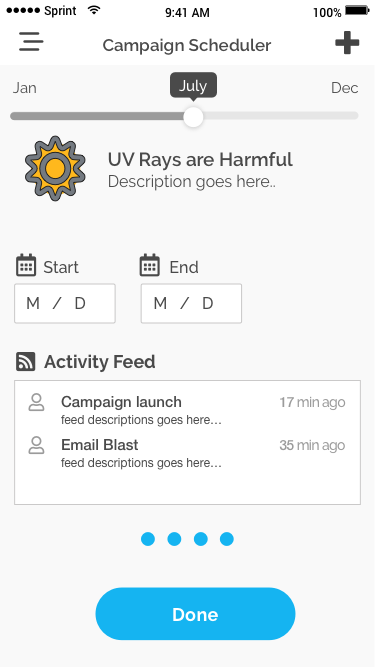Viewport: 375px width, 667px height.
Task: Tap the Done button
Action: coord(195,614)
